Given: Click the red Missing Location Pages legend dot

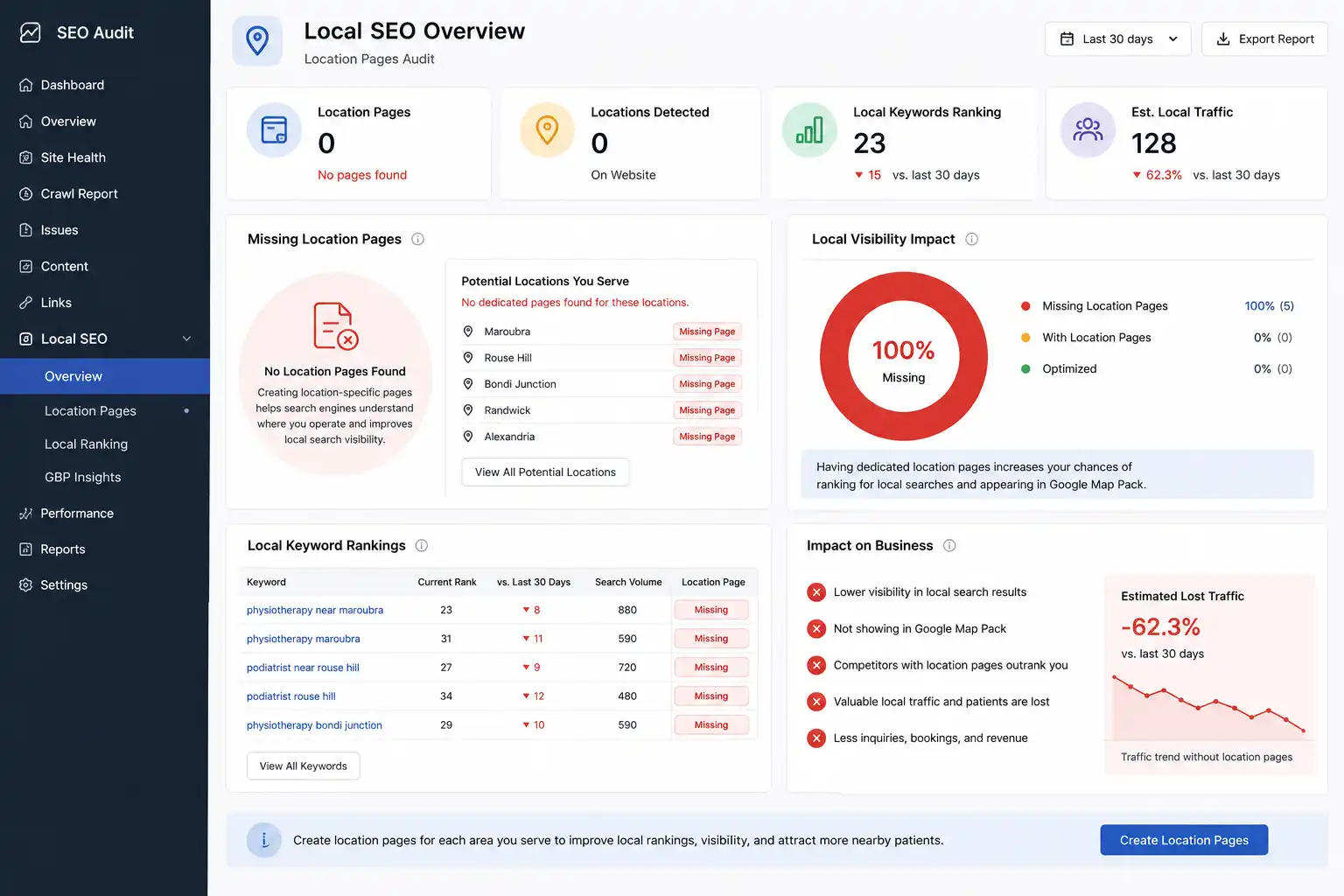Looking at the screenshot, I should click(x=1025, y=306).
